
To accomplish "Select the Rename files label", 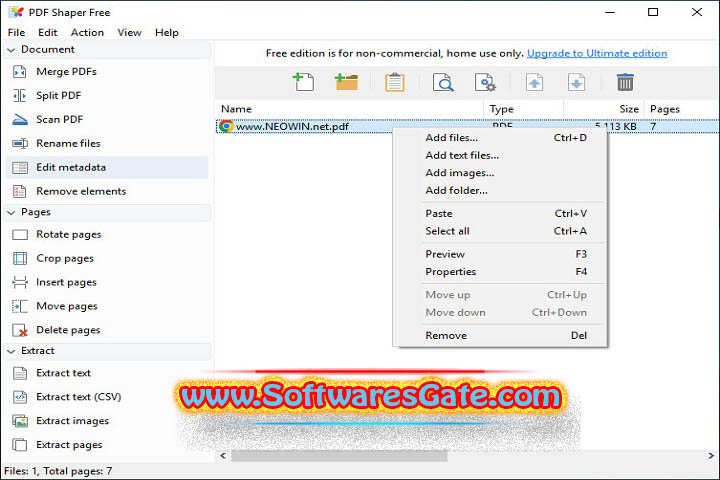I will coord(68,143).
